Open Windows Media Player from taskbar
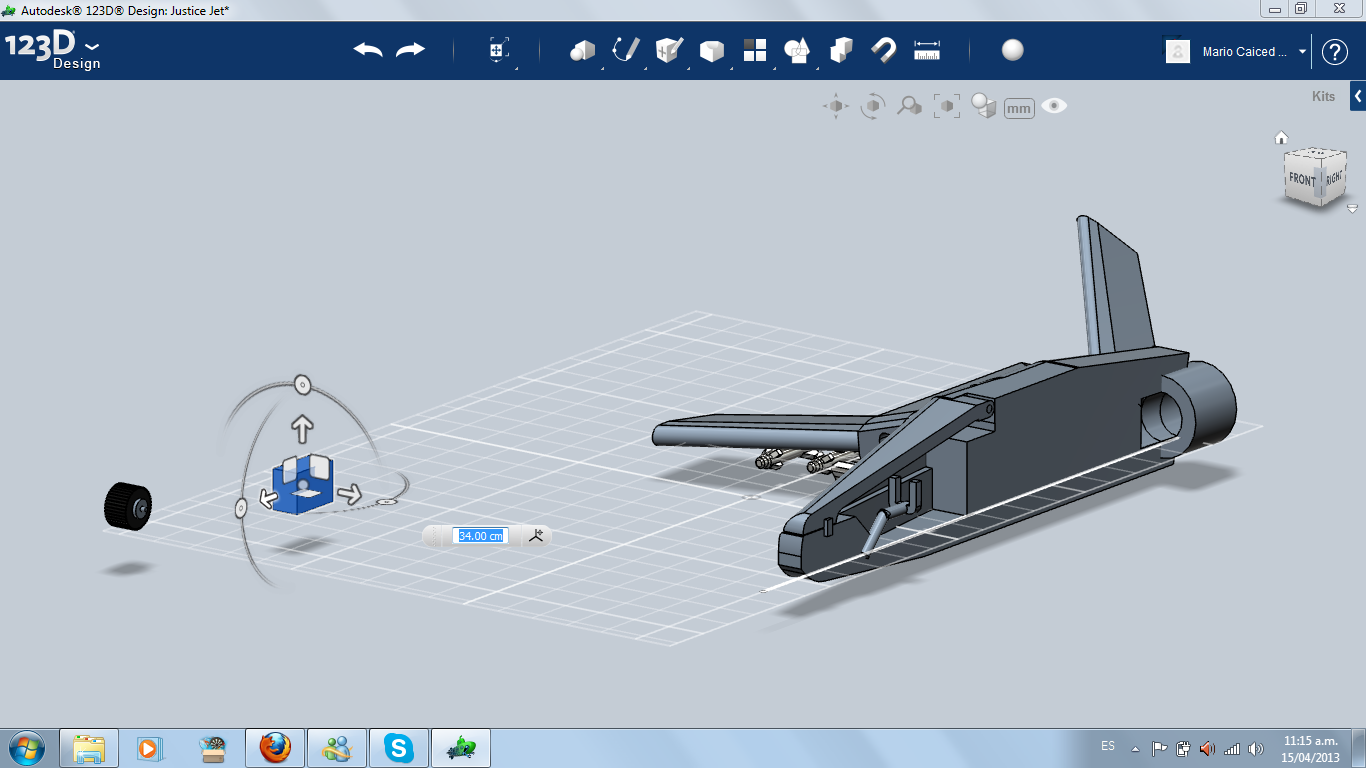The width and height of the screenshot is (1366, 768). [150, 748]
